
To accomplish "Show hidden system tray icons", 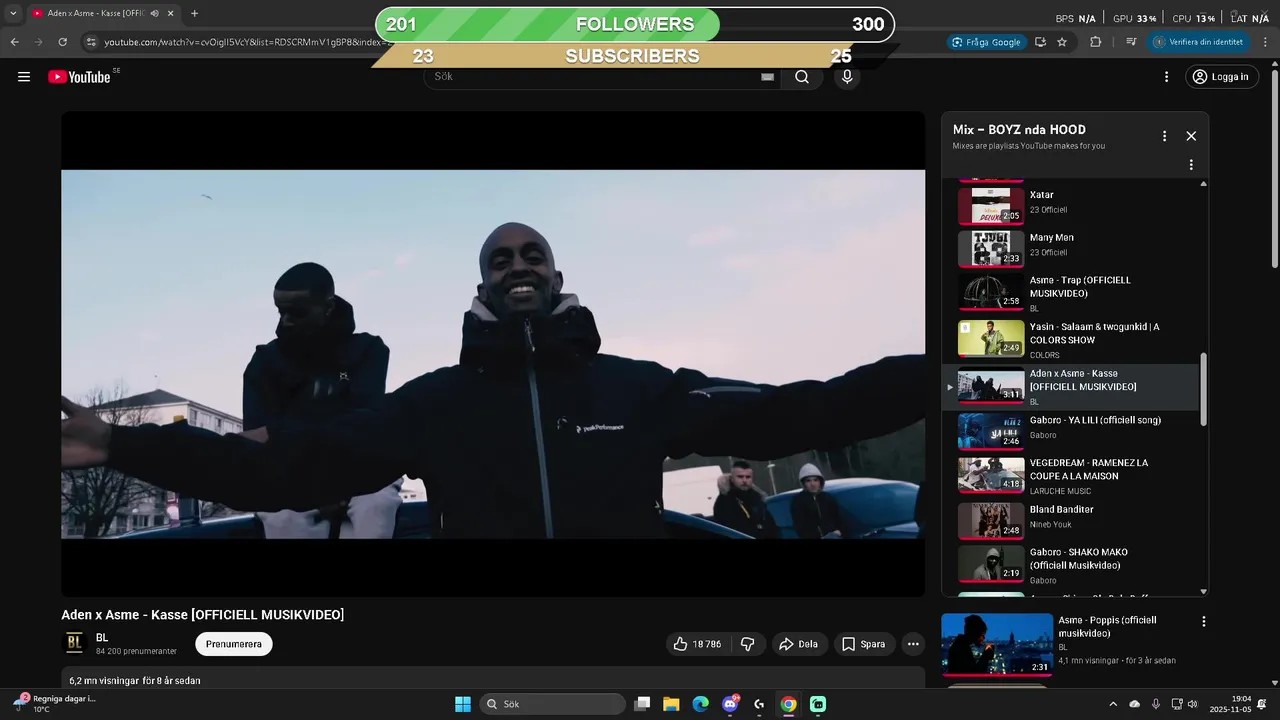I will coord(1113,704).
